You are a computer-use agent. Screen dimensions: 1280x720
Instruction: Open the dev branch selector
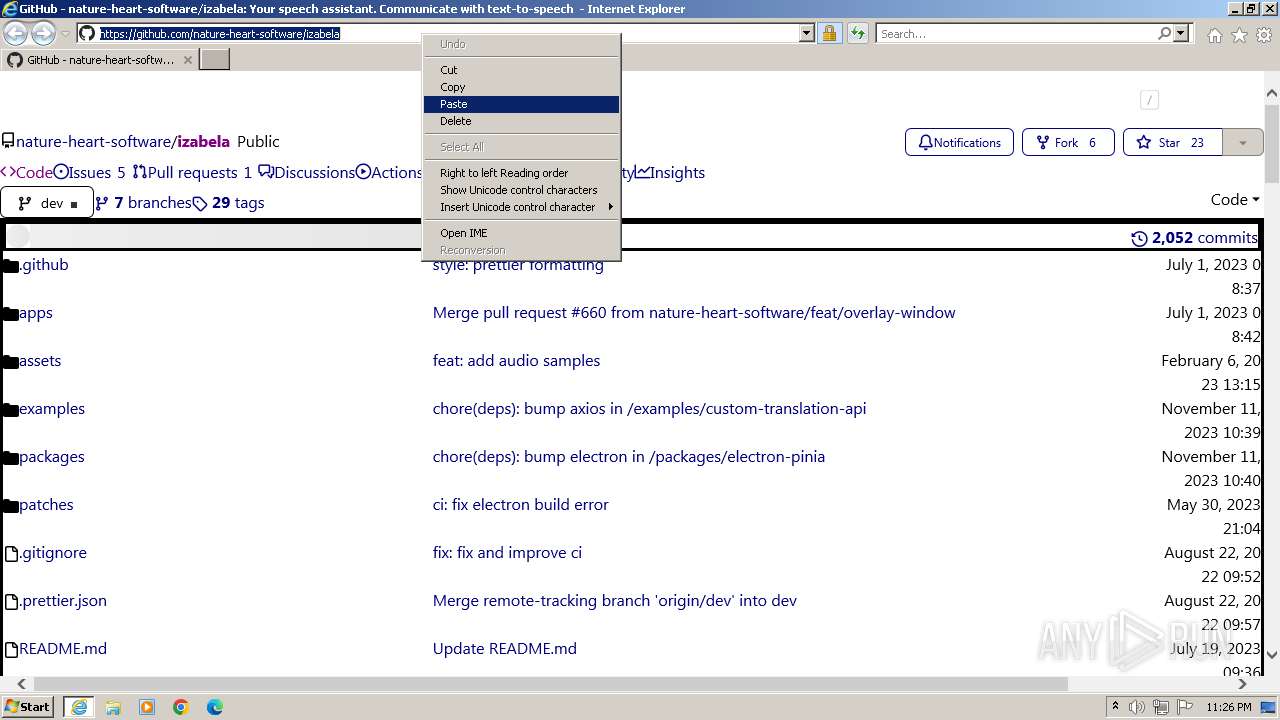(x=47, y=203)
